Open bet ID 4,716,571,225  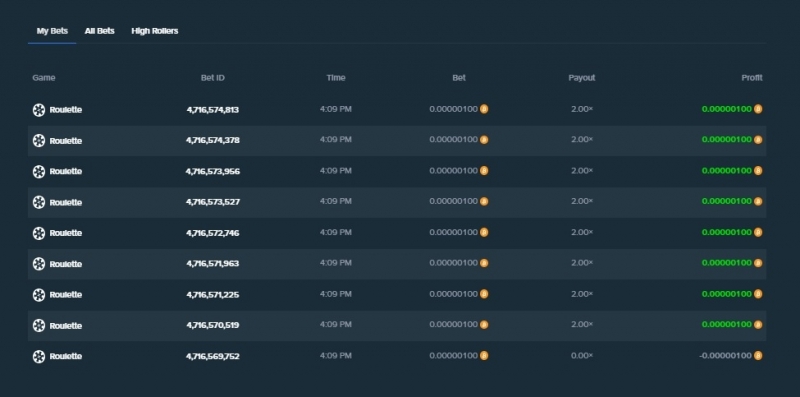213,295
